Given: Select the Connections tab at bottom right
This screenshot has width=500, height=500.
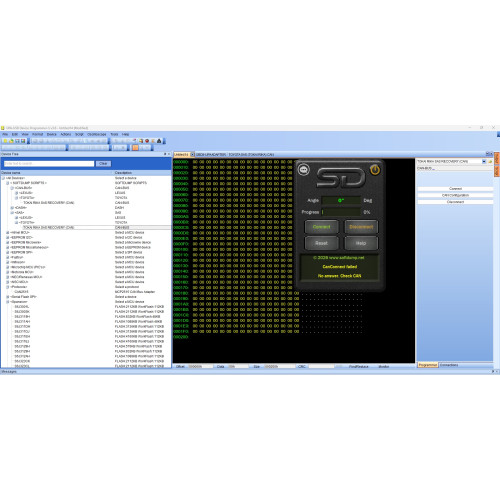Looking at the screenshot, I should click(449, 365).
